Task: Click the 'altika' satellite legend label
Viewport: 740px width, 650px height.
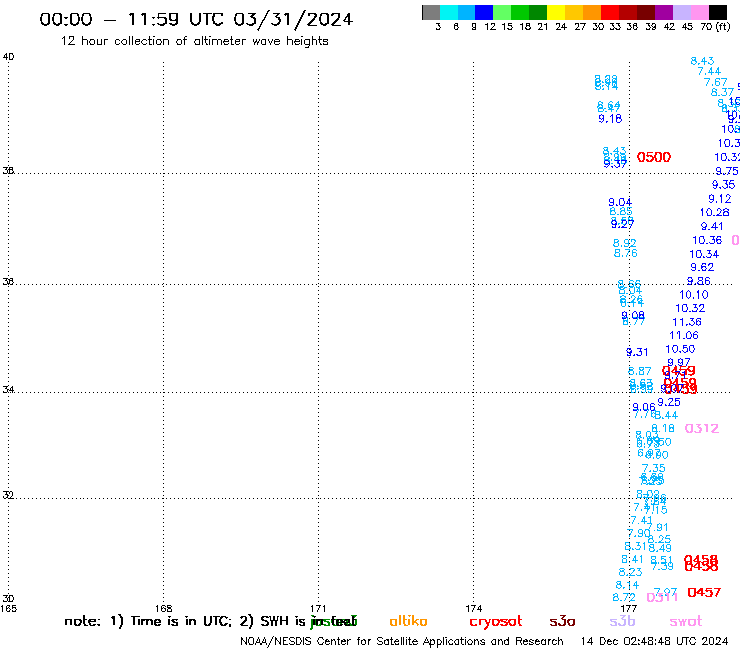Action: tap(408, 621)
